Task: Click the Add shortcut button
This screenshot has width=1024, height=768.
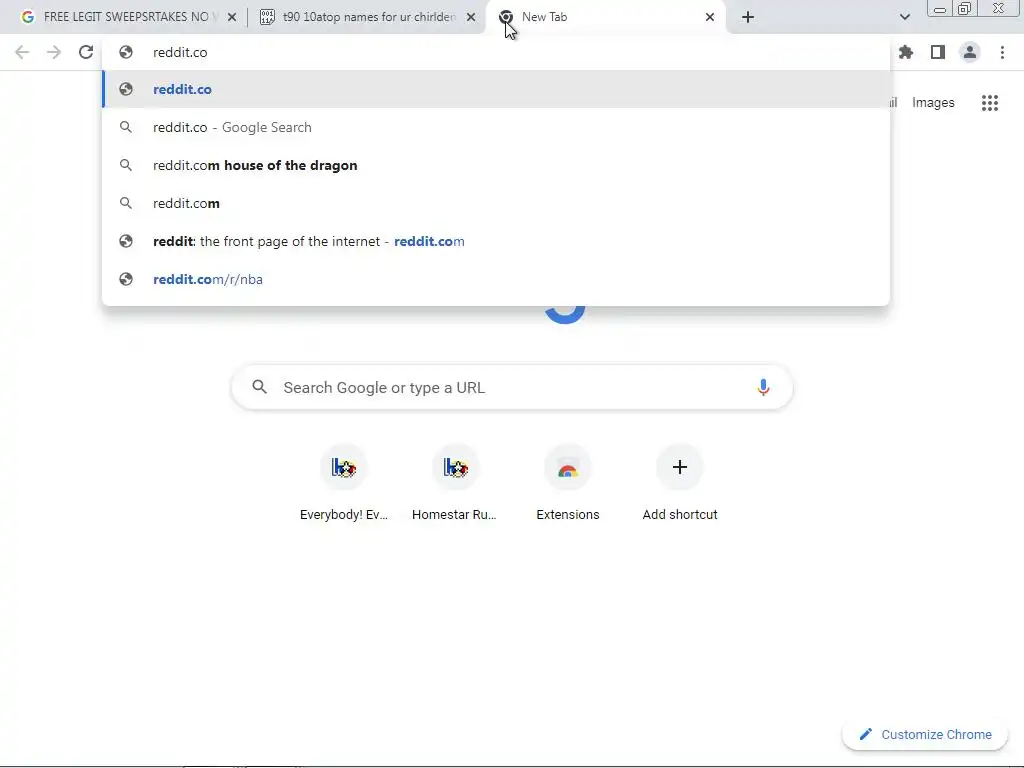Action: 680,483
